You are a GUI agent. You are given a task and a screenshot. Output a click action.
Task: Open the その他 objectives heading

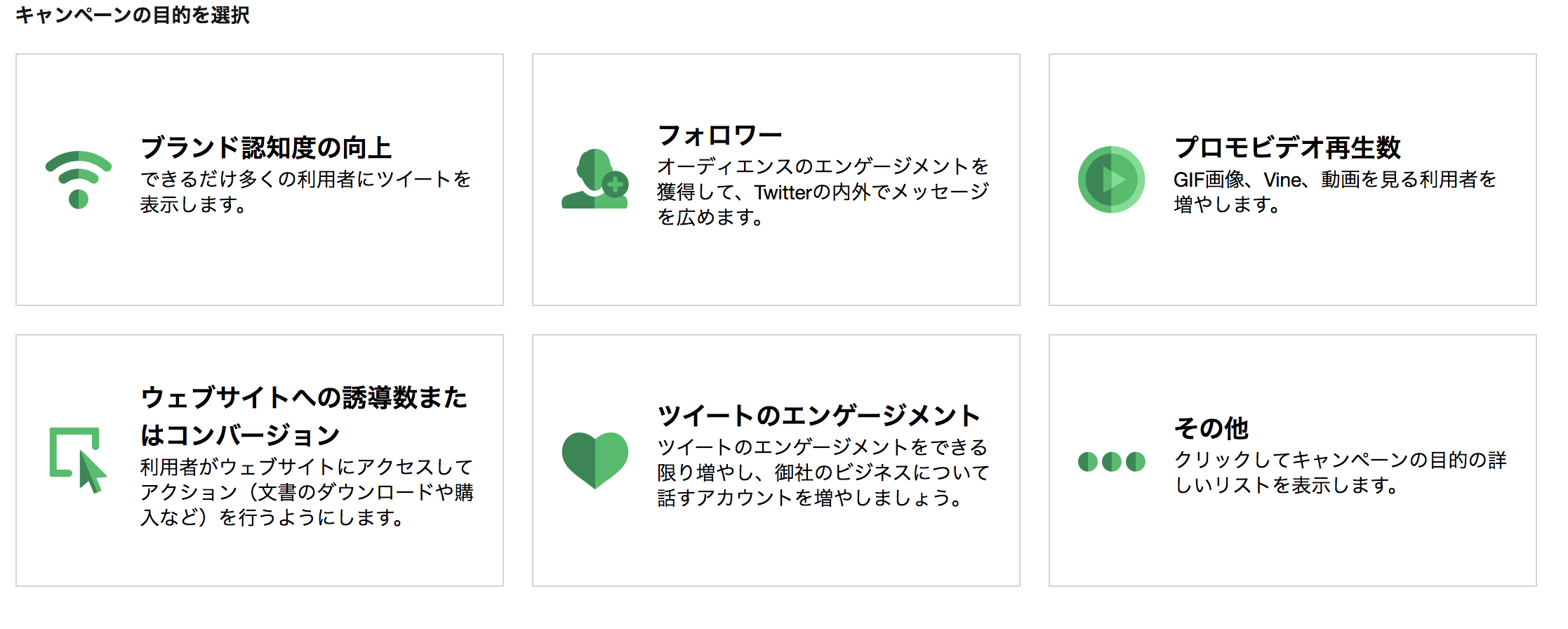(x=1211, y=428)
